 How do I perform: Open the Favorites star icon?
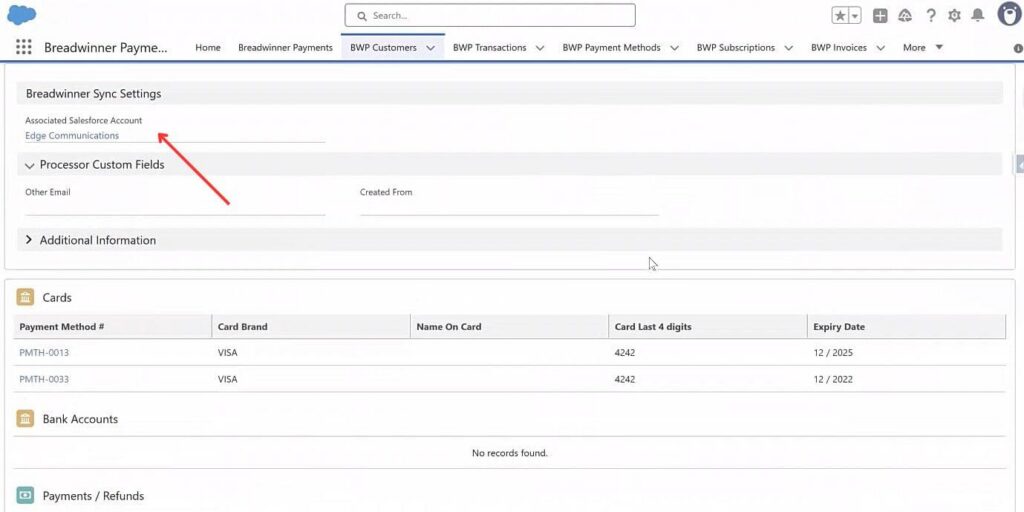coord(841,16)
